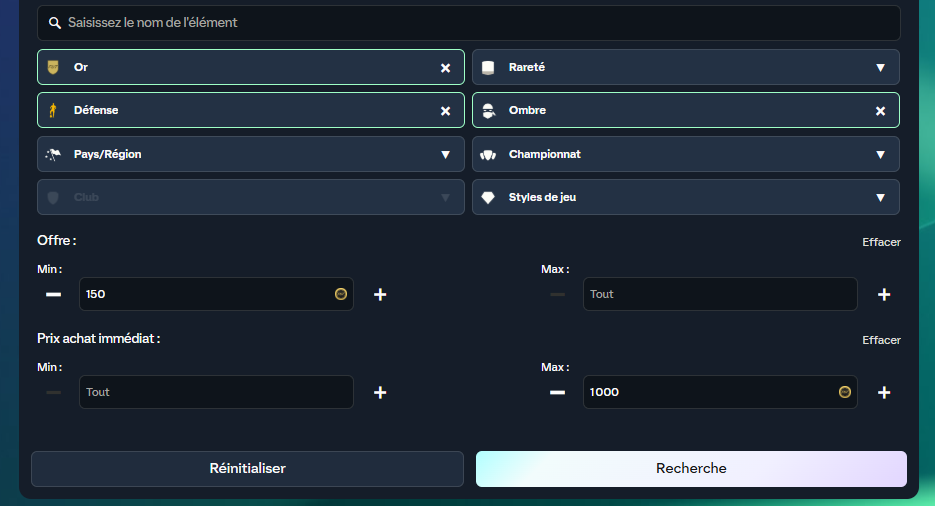Launch the search with Recherche

point(691,468)
